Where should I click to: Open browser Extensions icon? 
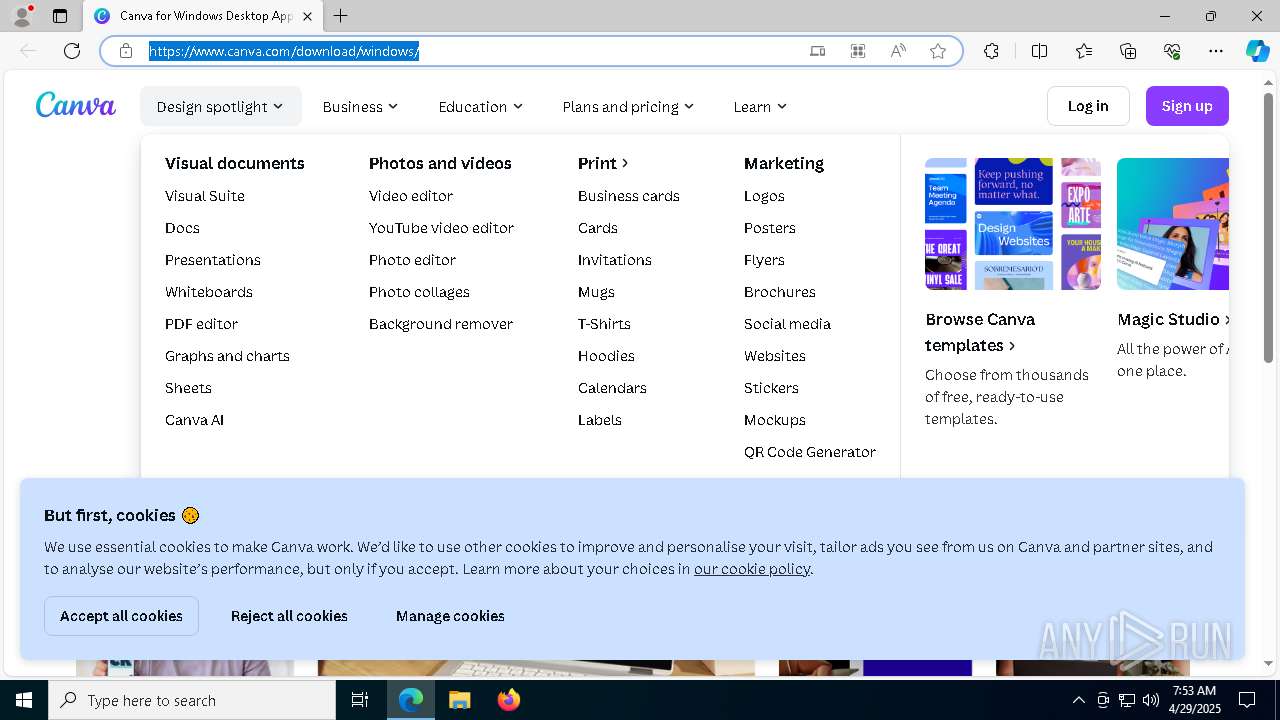[991, 51]
